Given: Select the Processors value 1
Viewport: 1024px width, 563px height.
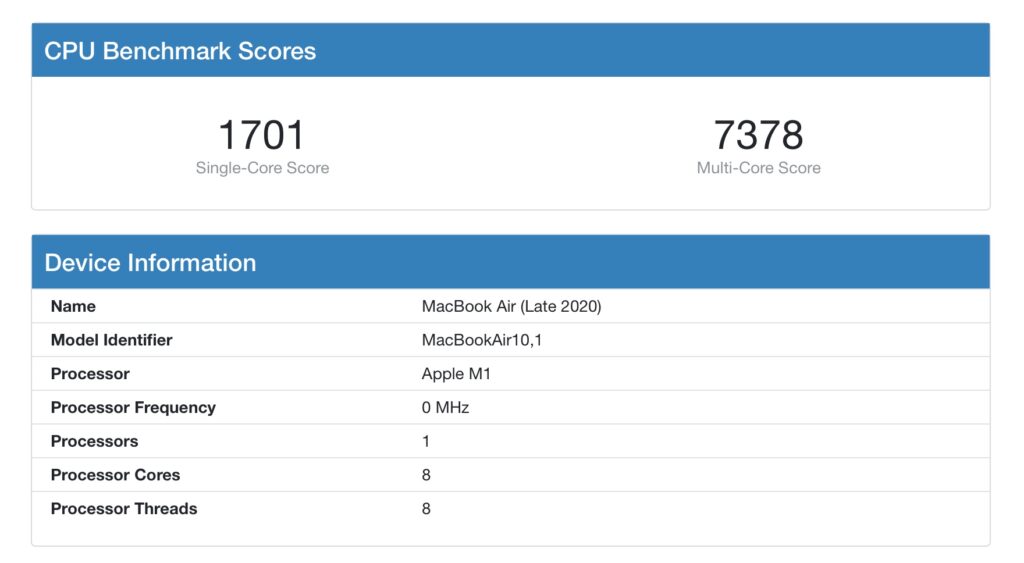Looking at the screenshot, I should point(426,442).
